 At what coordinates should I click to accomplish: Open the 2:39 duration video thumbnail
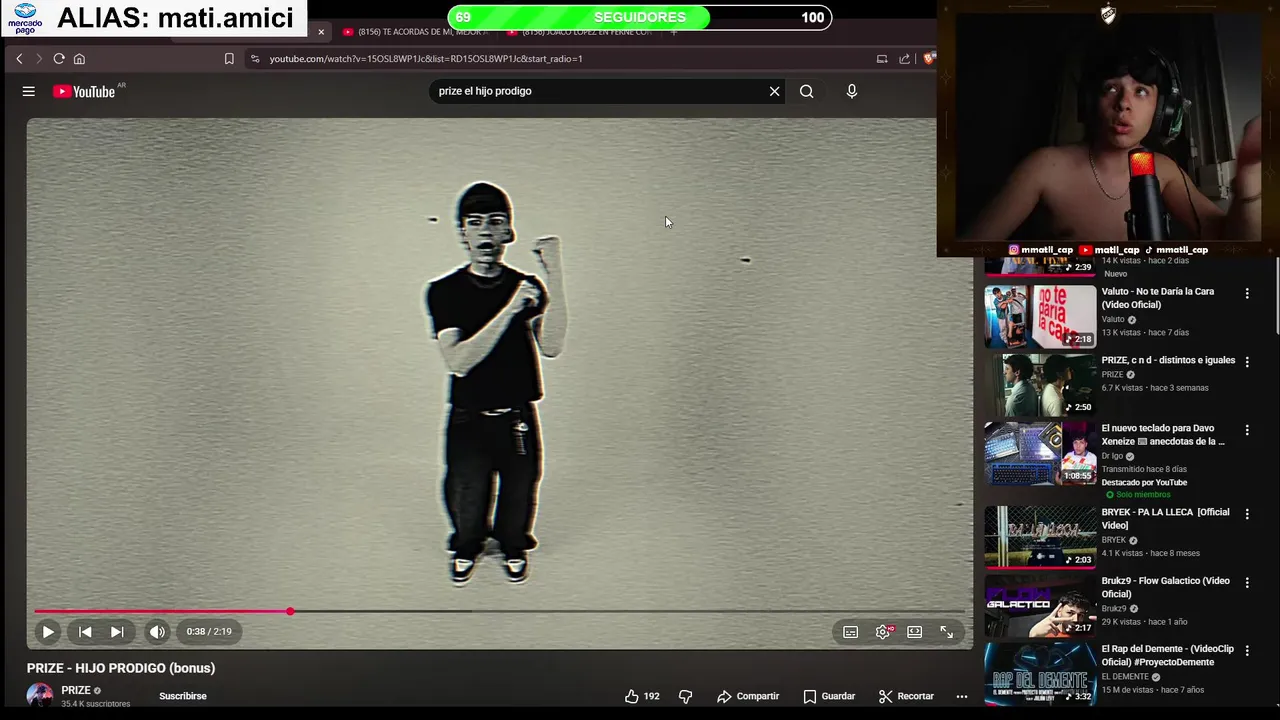(x=1040, y=266)
